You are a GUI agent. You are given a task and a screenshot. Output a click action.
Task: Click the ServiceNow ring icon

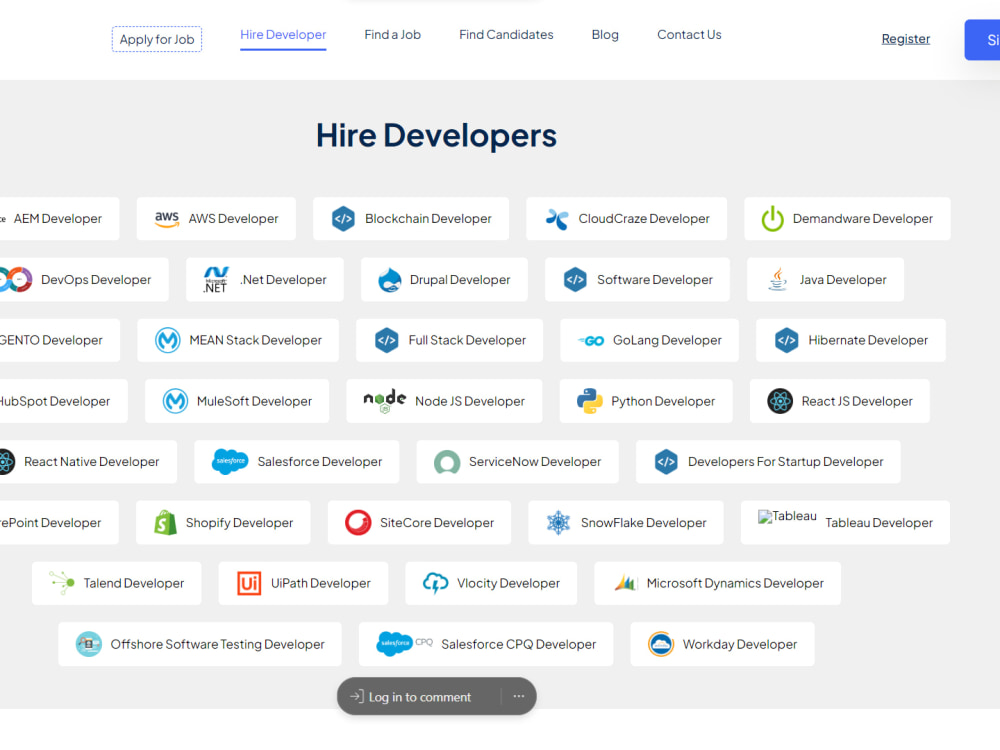pyautogui.click(x=447, y=462)
